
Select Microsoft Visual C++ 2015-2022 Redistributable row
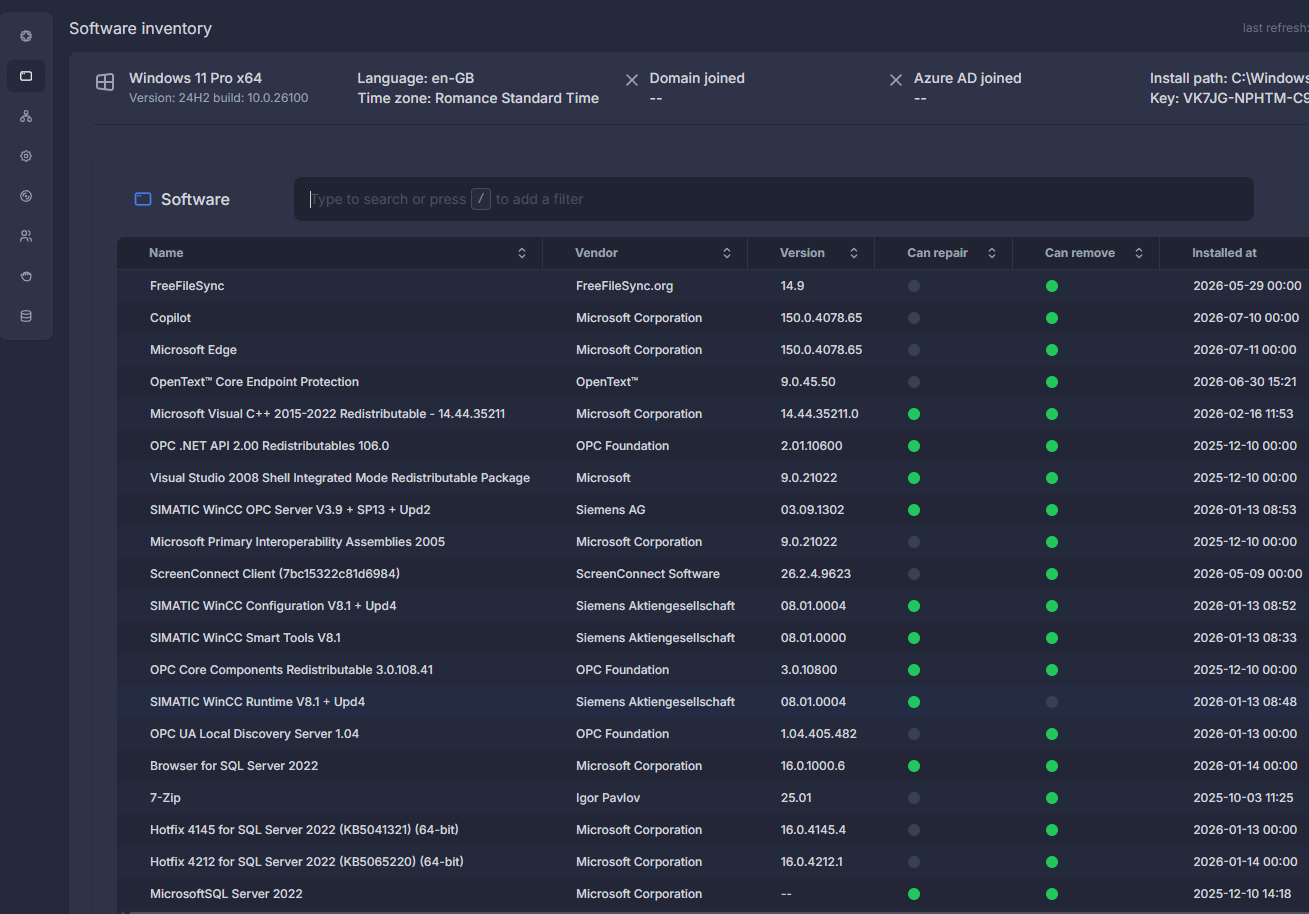(713, 414)
